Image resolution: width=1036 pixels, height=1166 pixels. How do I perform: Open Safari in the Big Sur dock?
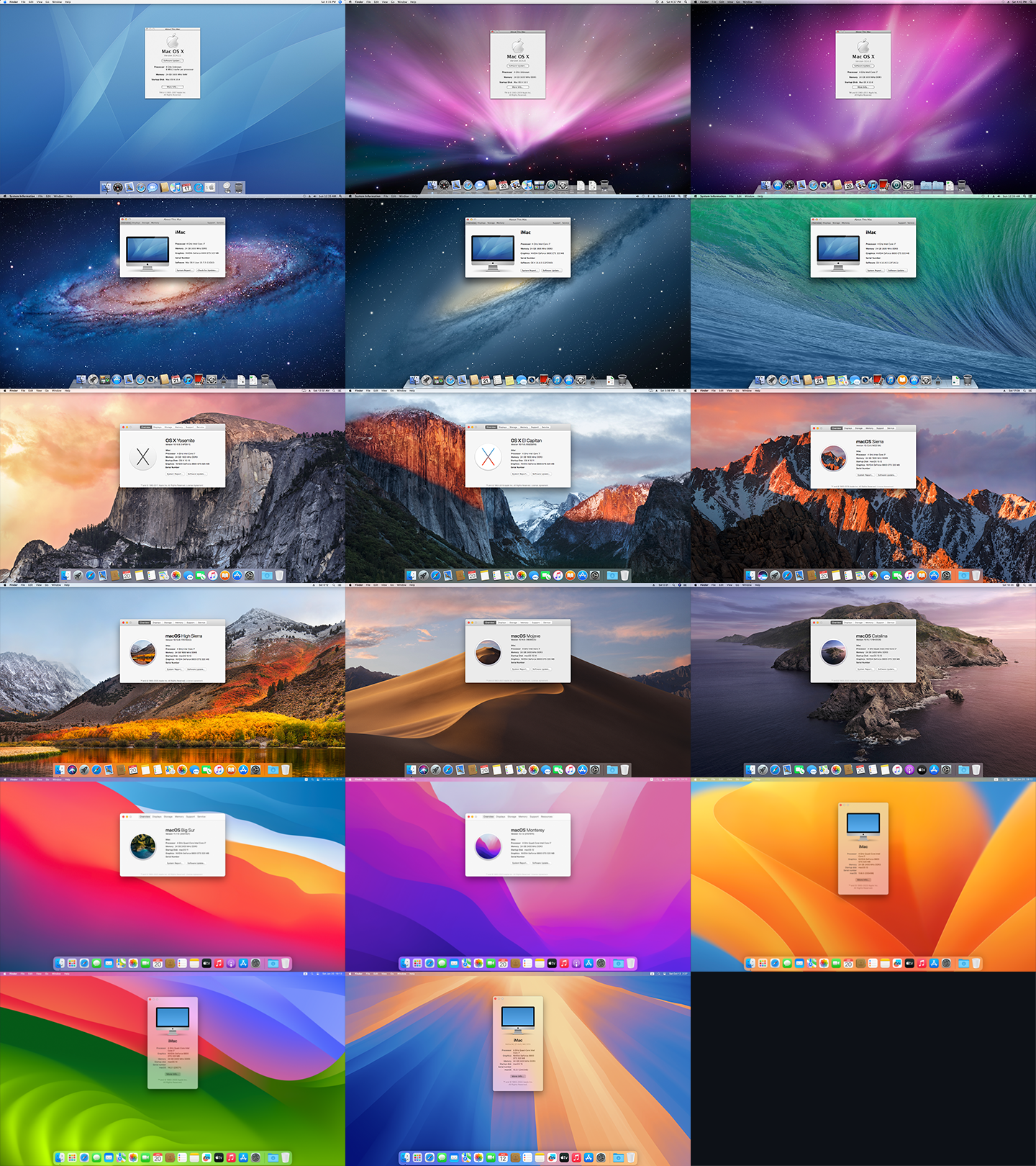84,963
